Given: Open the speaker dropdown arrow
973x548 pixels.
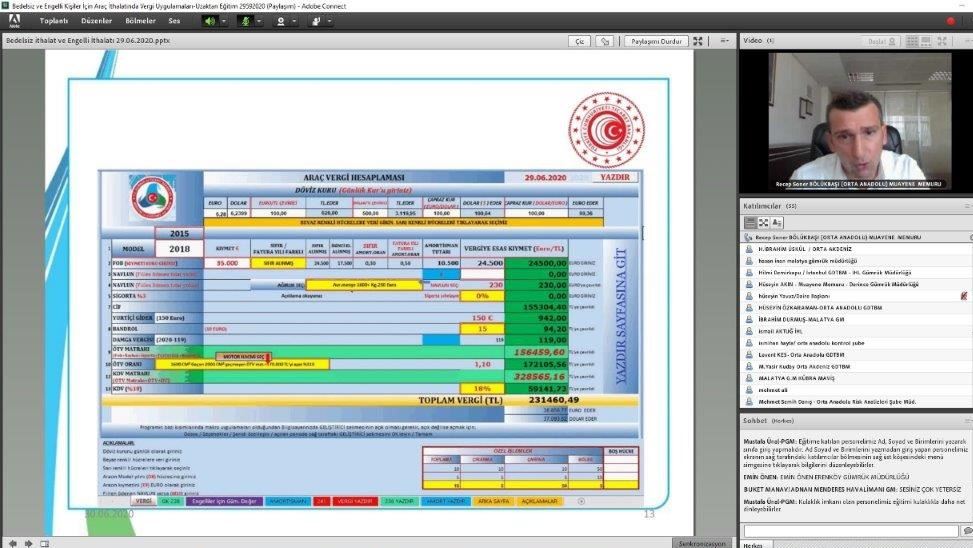Looking at the screenshot, I should coord(225,20).
